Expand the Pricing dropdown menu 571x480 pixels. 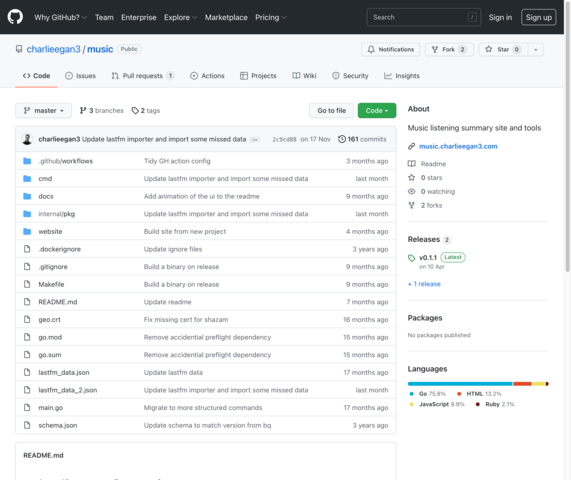[x=271, y=17]
